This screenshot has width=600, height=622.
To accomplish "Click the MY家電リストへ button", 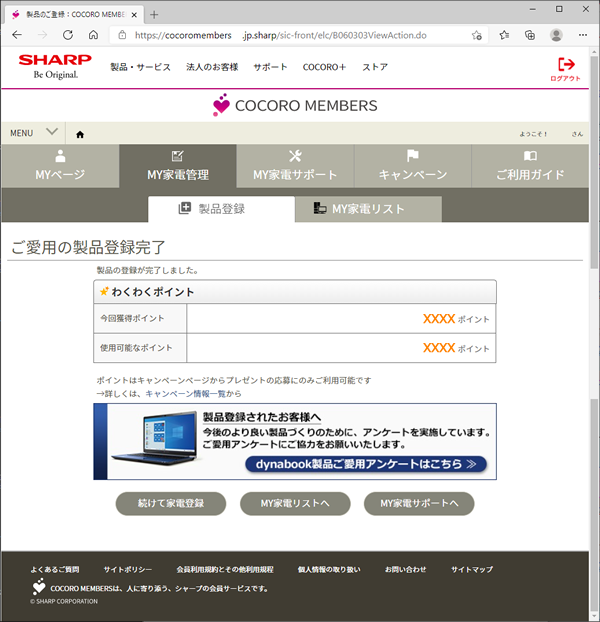I will 295,503.
